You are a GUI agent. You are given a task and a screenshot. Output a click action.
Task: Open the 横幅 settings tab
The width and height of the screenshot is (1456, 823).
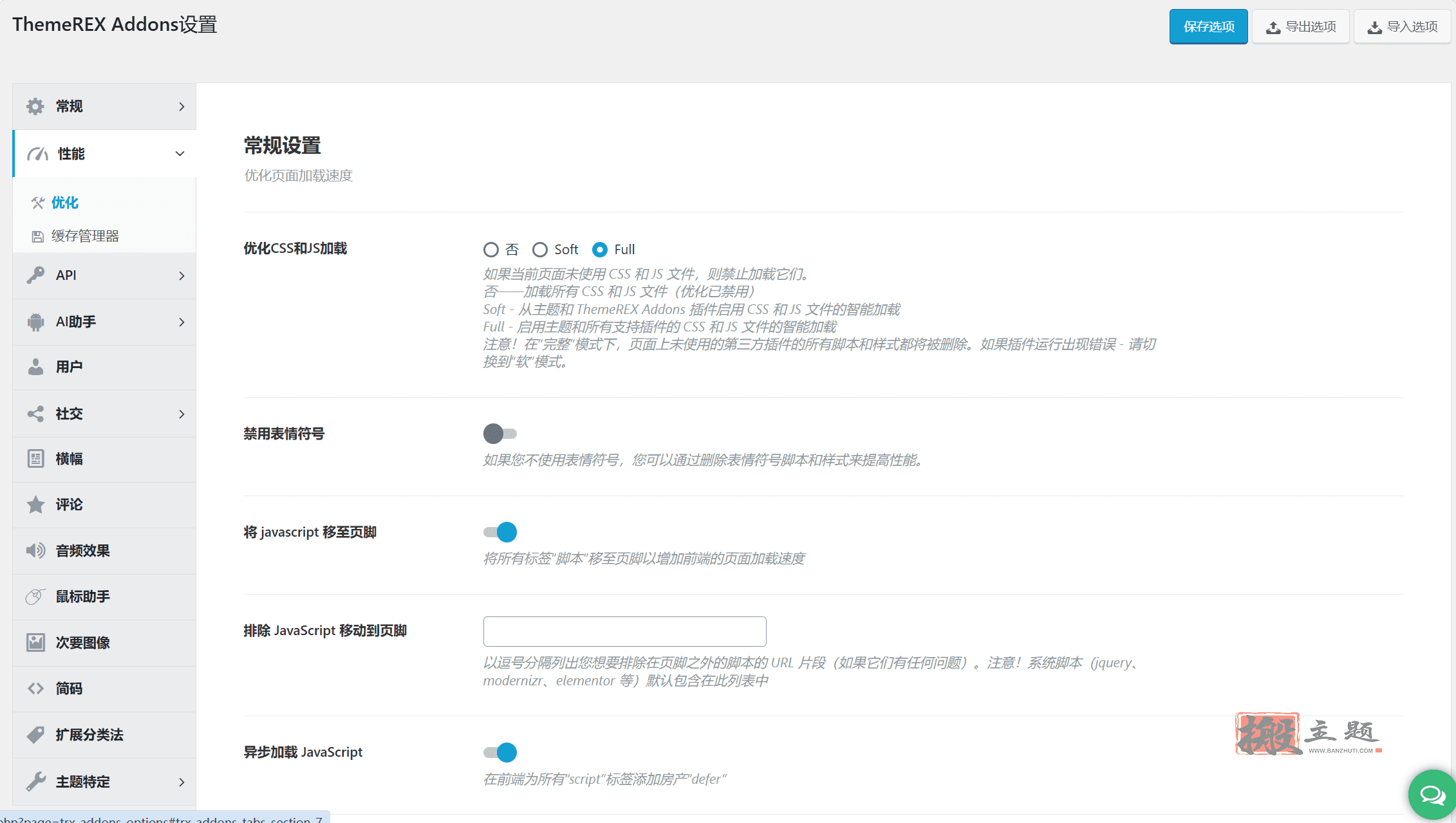[x=104, y=459]
